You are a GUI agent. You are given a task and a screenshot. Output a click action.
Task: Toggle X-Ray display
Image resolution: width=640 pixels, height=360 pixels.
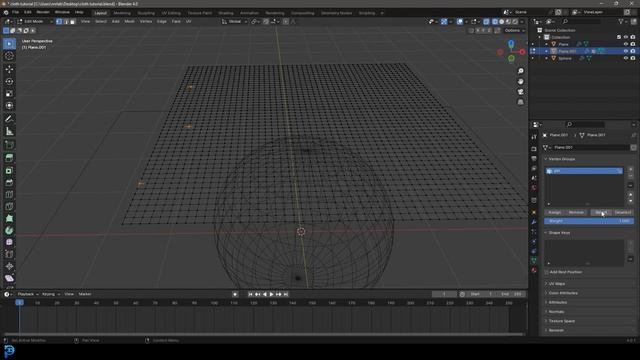tap(486, 21)
